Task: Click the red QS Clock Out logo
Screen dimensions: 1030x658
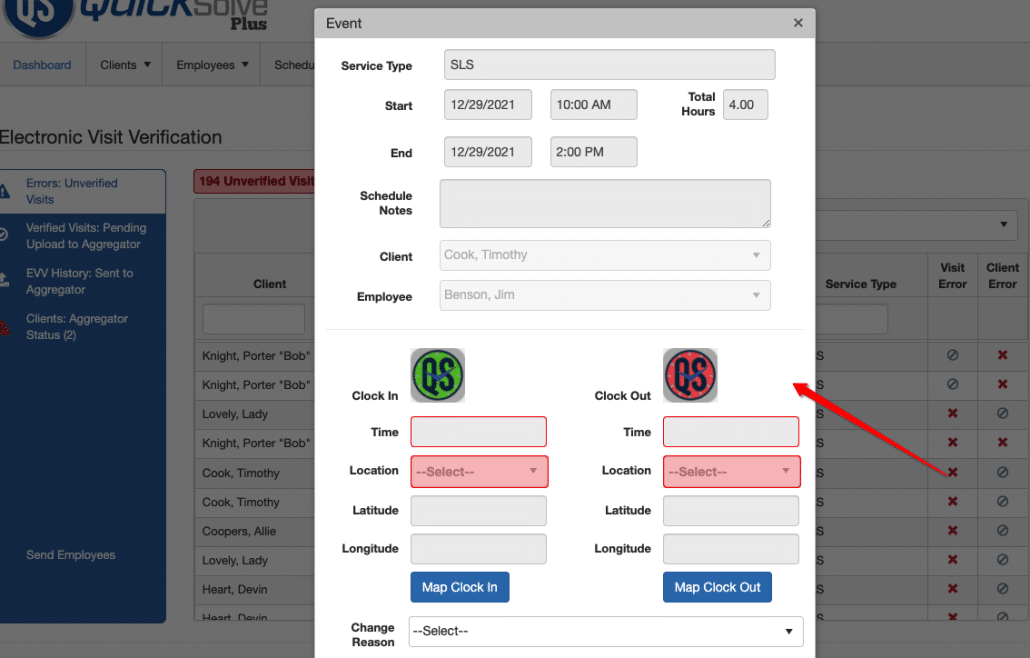Action: (690, 375)
